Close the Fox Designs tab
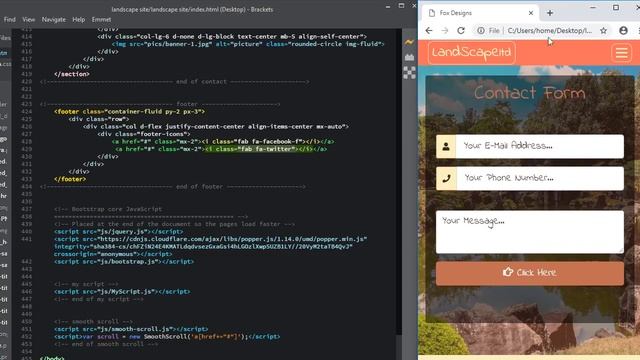 [531, 13]
